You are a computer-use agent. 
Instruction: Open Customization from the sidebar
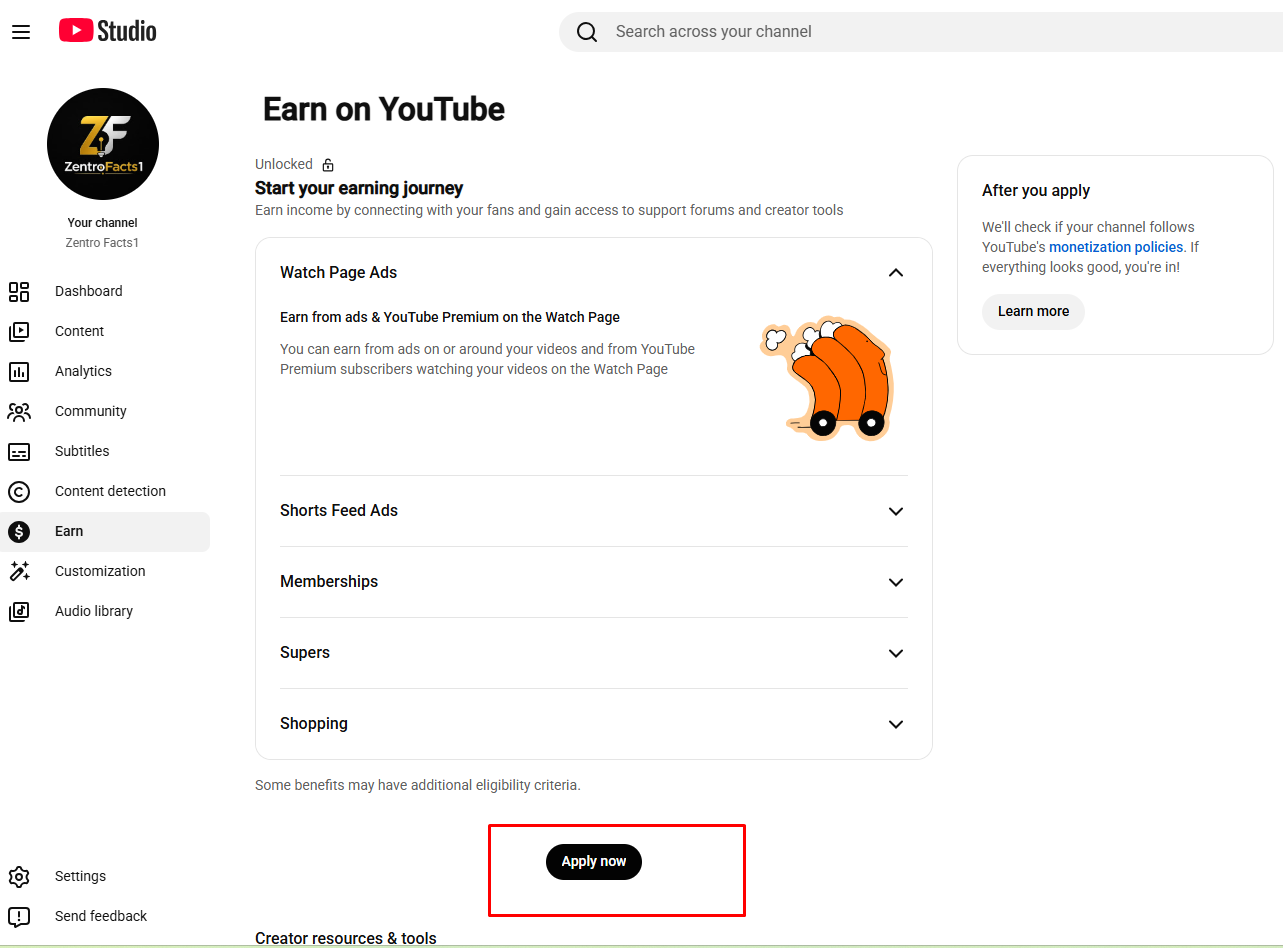105,571
